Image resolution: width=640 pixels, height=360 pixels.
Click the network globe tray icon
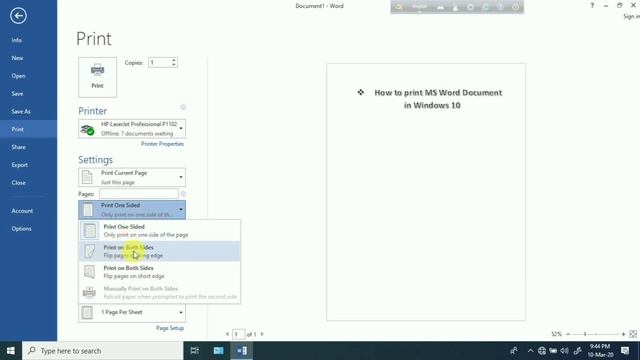tap(542, 351)
